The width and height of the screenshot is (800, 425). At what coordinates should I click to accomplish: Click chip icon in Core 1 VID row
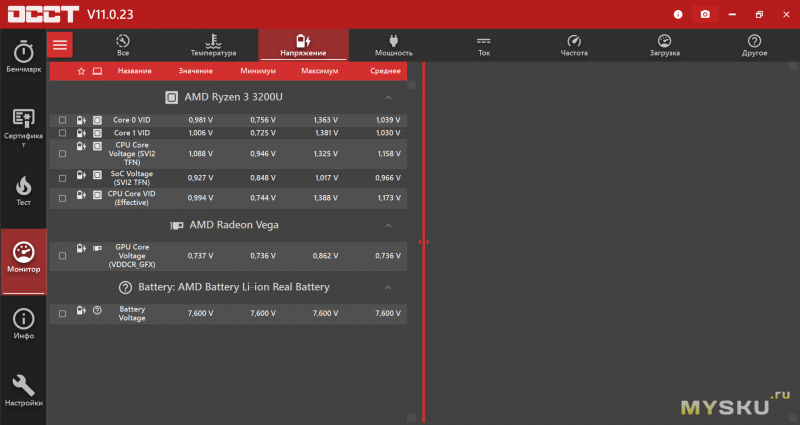pos(97,133)
